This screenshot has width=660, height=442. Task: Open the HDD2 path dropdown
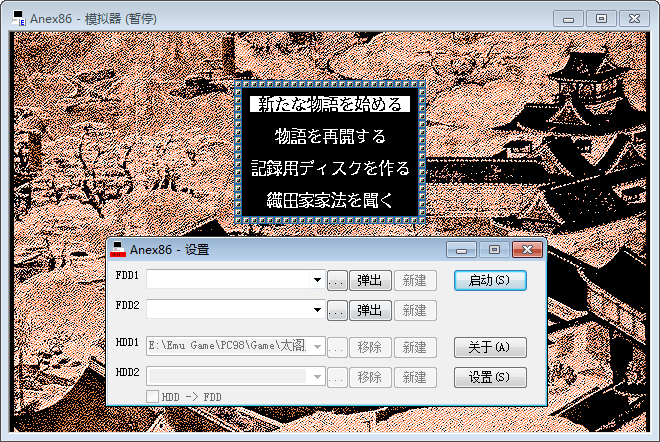point(317,377)
